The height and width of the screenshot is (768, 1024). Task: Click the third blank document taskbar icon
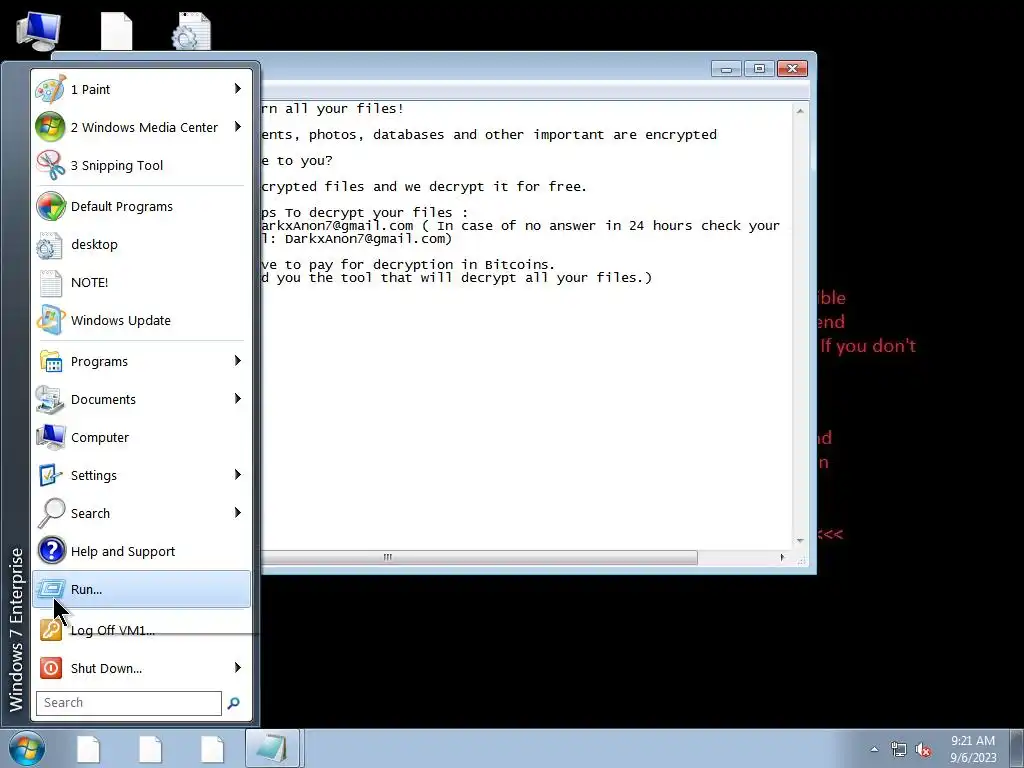[212, 749]
